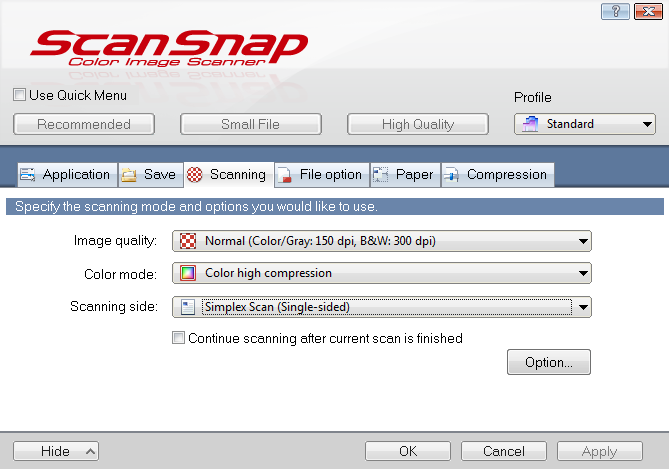Select the Normal 150 dpi quality text
The height and width of the screenshot is (469, 669).
[x=320, y=241]
